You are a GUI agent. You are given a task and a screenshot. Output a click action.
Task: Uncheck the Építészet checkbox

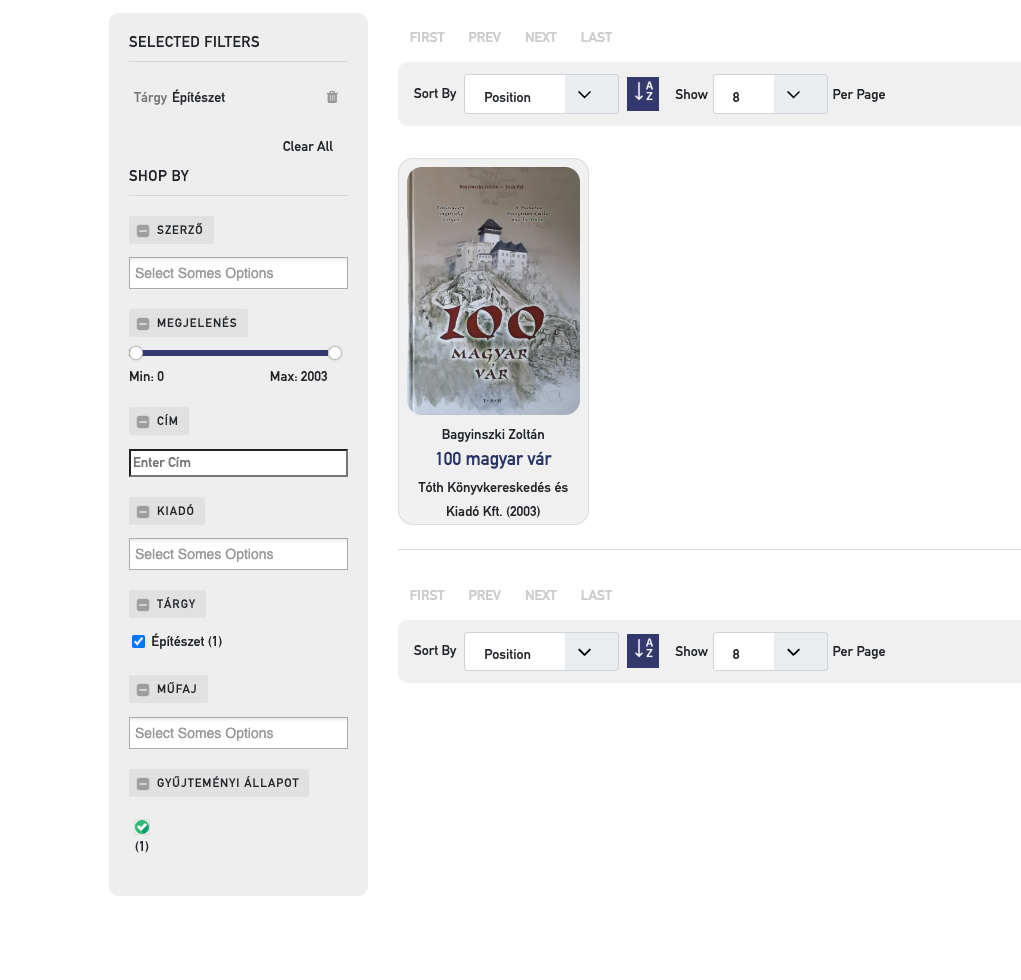coord(139,642)
